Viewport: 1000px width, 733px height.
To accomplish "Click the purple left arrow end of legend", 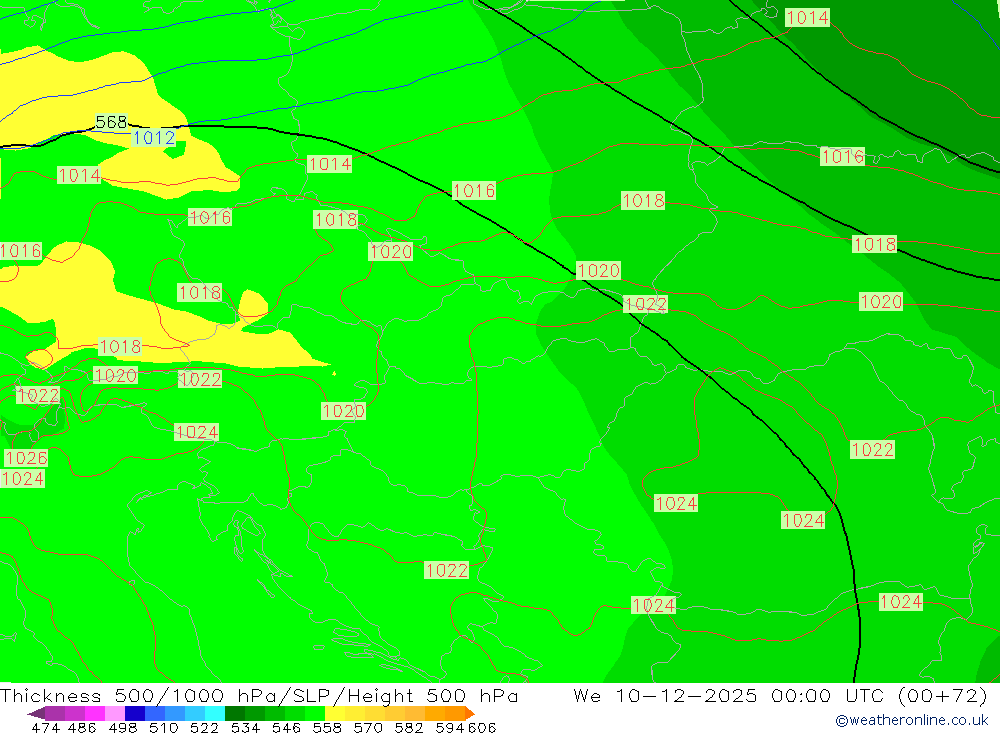I will 36,713.
